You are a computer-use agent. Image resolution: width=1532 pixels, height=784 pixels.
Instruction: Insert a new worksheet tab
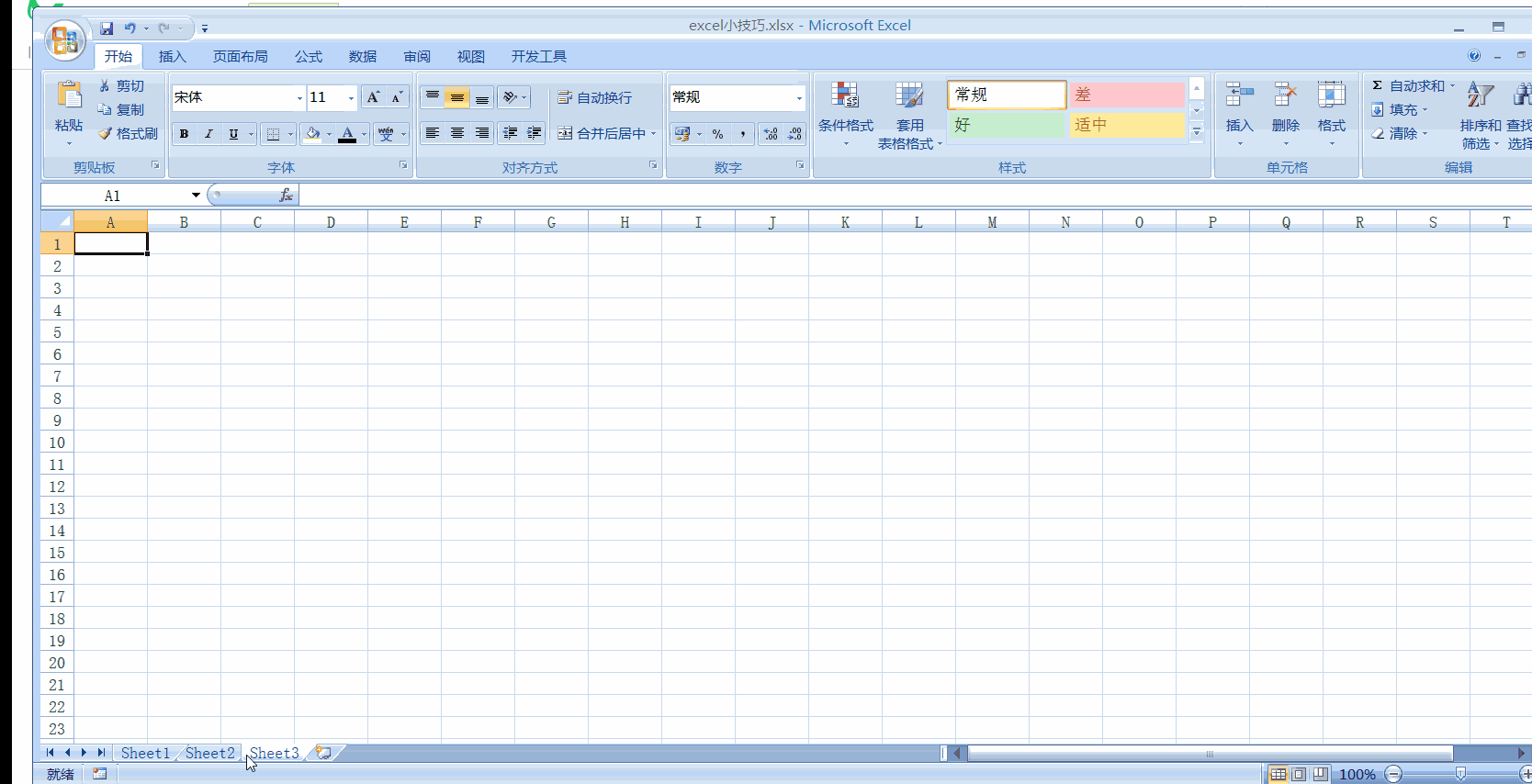coord(323,753)
